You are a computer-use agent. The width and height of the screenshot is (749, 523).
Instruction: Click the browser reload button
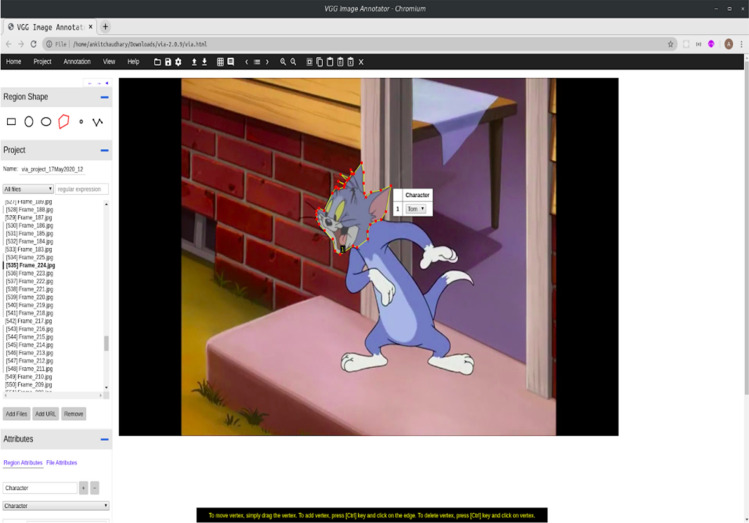point(33,44)
